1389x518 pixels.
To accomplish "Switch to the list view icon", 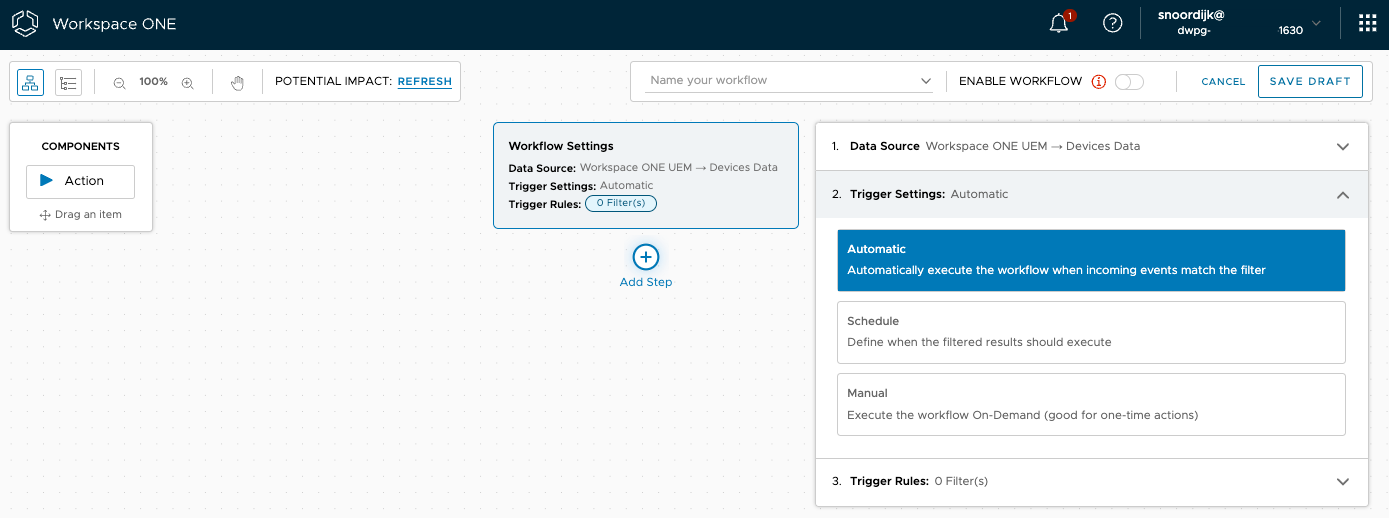I will tap(68, 82).
